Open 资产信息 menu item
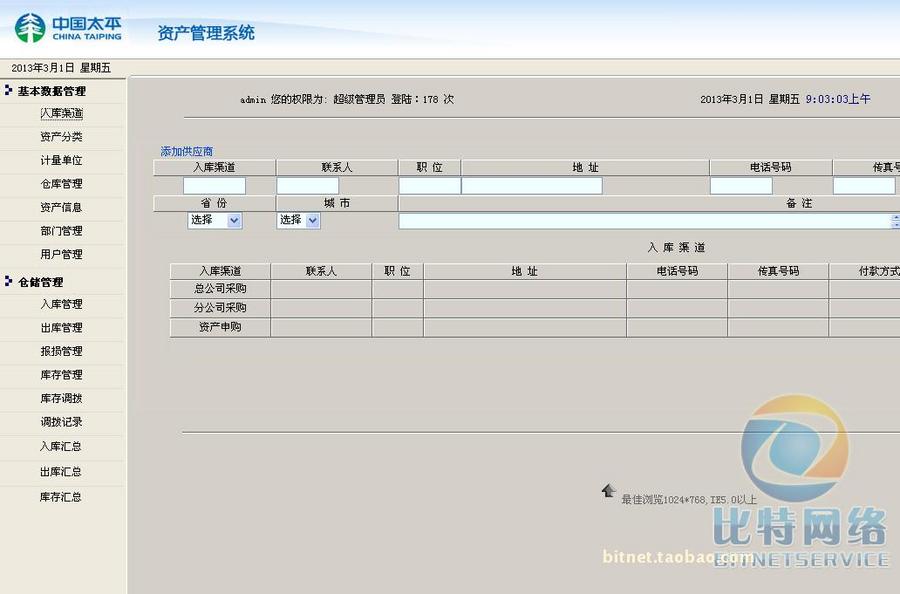 pos(61,207)
